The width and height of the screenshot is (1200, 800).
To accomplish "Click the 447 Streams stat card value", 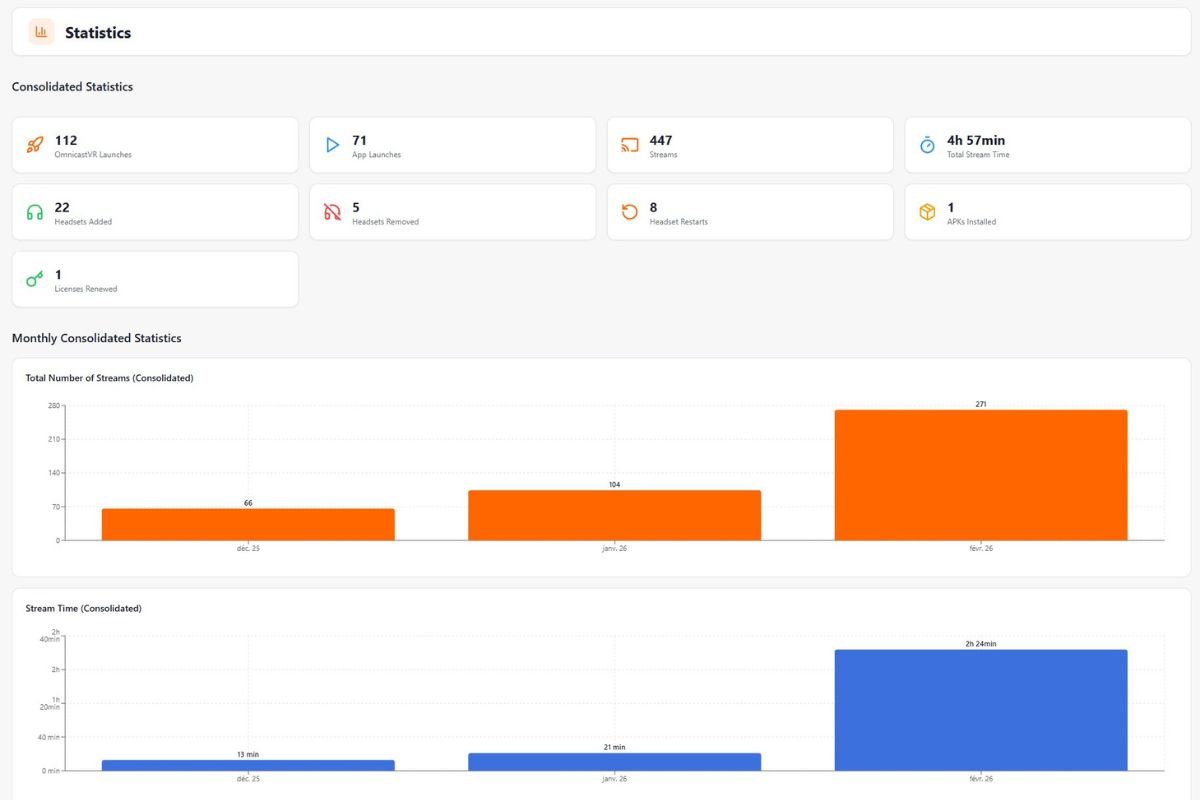I will (x=661, y=140).
